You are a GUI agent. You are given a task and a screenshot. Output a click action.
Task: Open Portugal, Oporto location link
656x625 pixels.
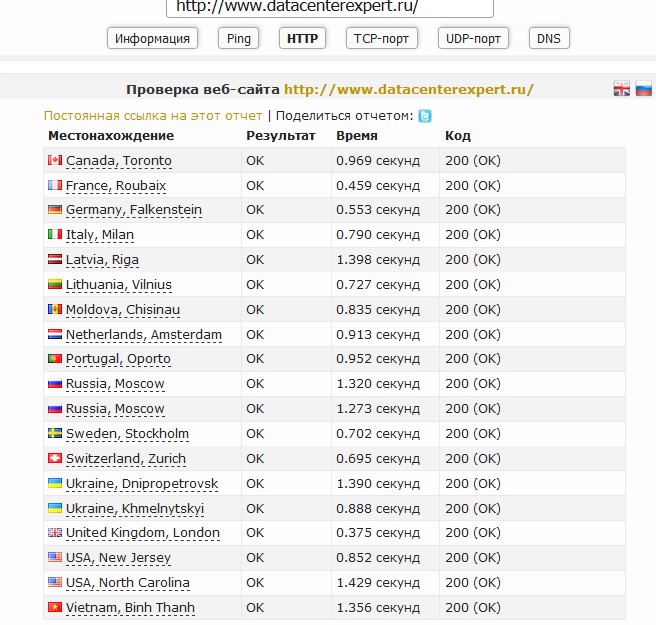click(118, 359)
